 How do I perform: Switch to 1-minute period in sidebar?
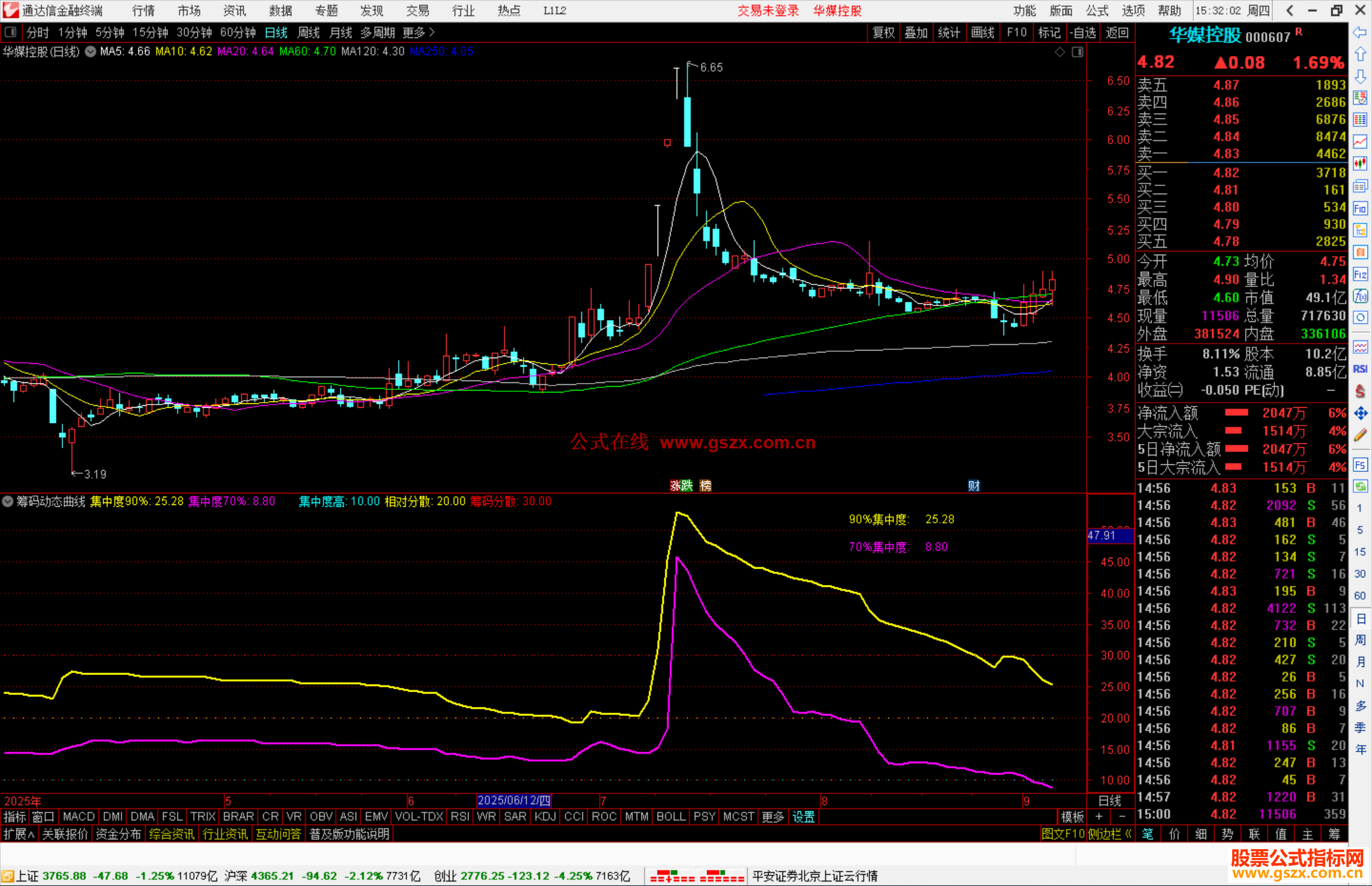pos(1360,508)
